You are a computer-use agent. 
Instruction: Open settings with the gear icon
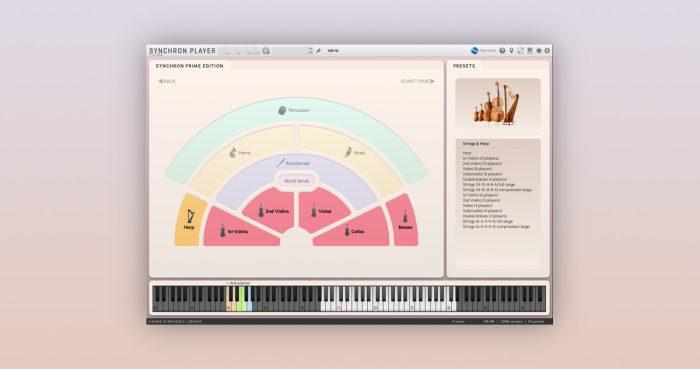[x=547, y=51]
